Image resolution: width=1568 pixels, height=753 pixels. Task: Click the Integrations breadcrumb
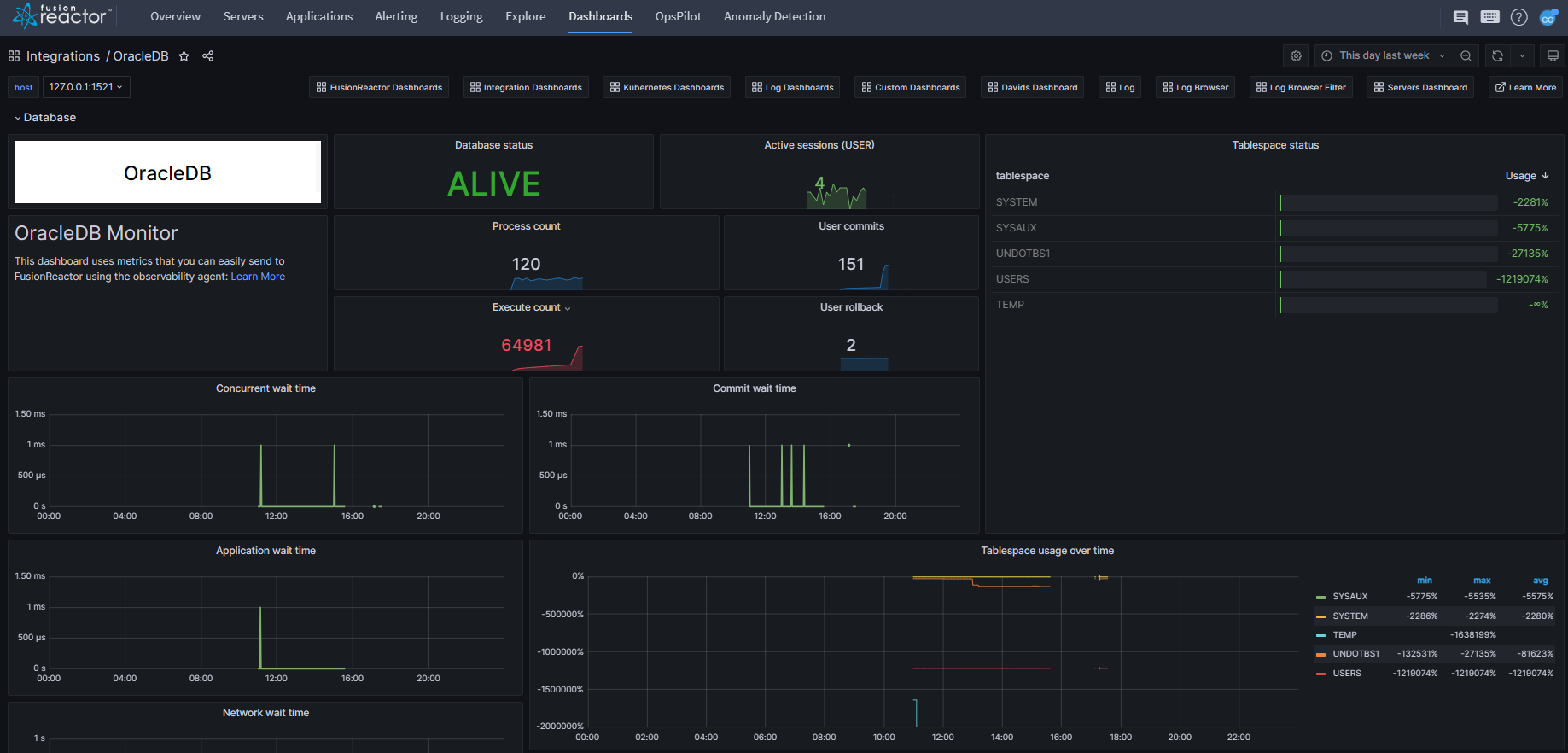click(63, 56)
